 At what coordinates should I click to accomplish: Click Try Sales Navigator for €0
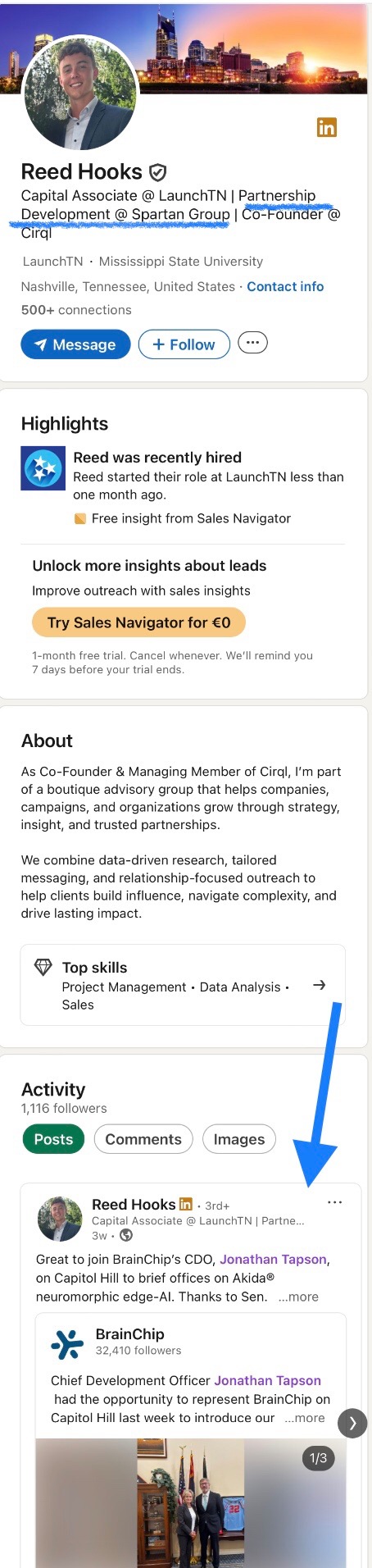pos(138,622)
